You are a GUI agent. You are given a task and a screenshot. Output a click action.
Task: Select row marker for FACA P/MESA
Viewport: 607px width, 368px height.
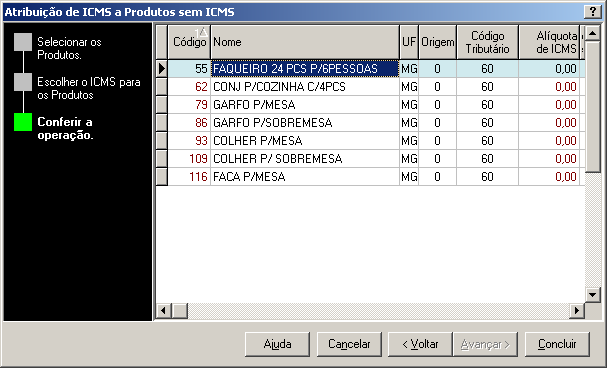point(162,177)
